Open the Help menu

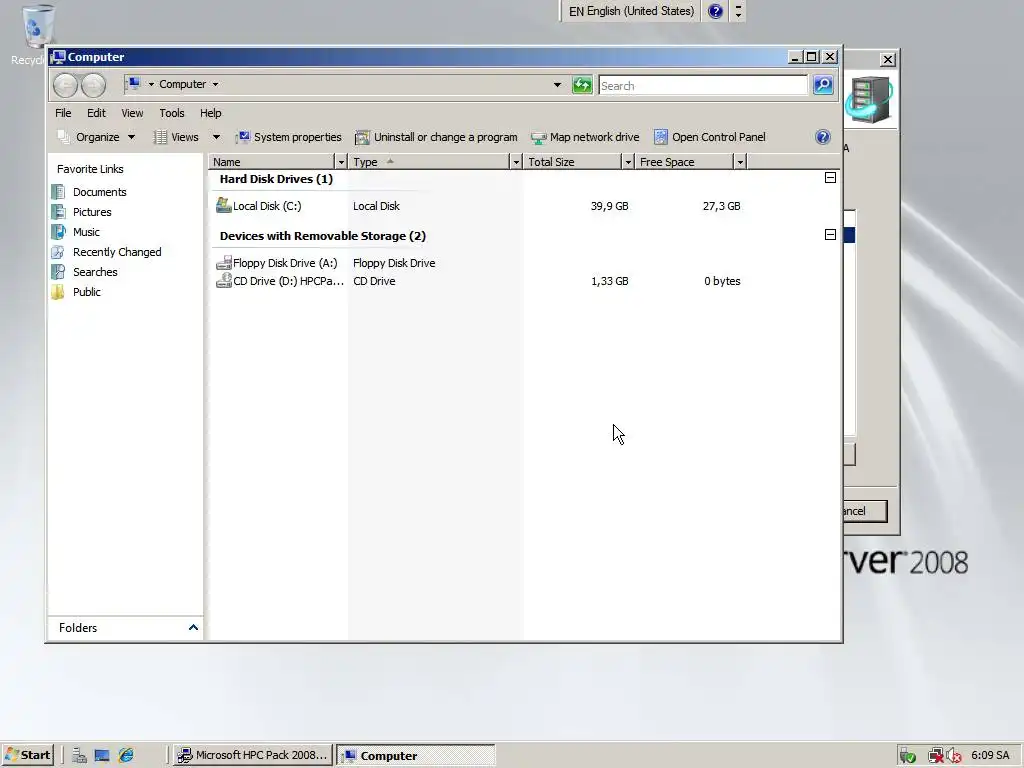pos(210,113)
